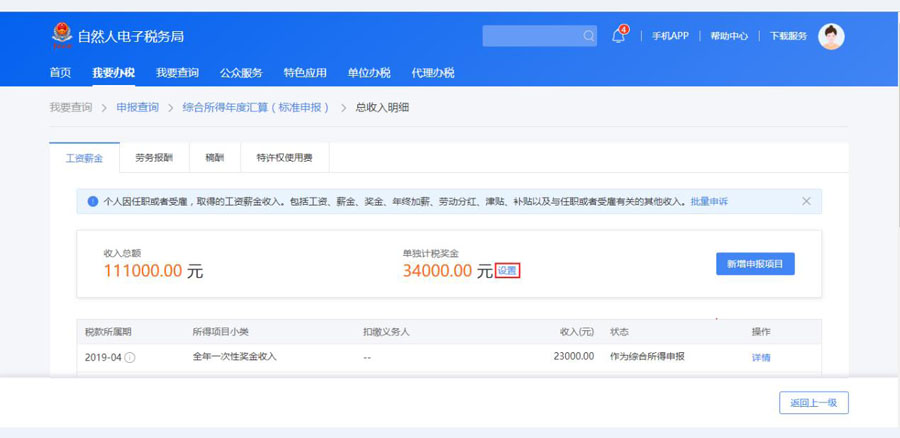
Task: Select the 特许权使用费 tab
Action: (284, 158)
